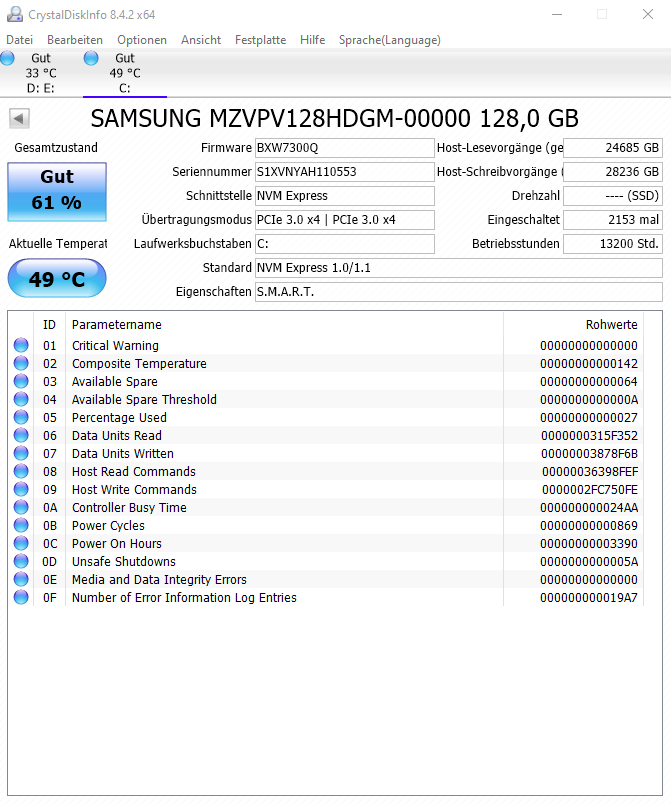Click raw value 000000000019A7
The height and width of the screenshot is (804, 671).
[x=589, y=598]
